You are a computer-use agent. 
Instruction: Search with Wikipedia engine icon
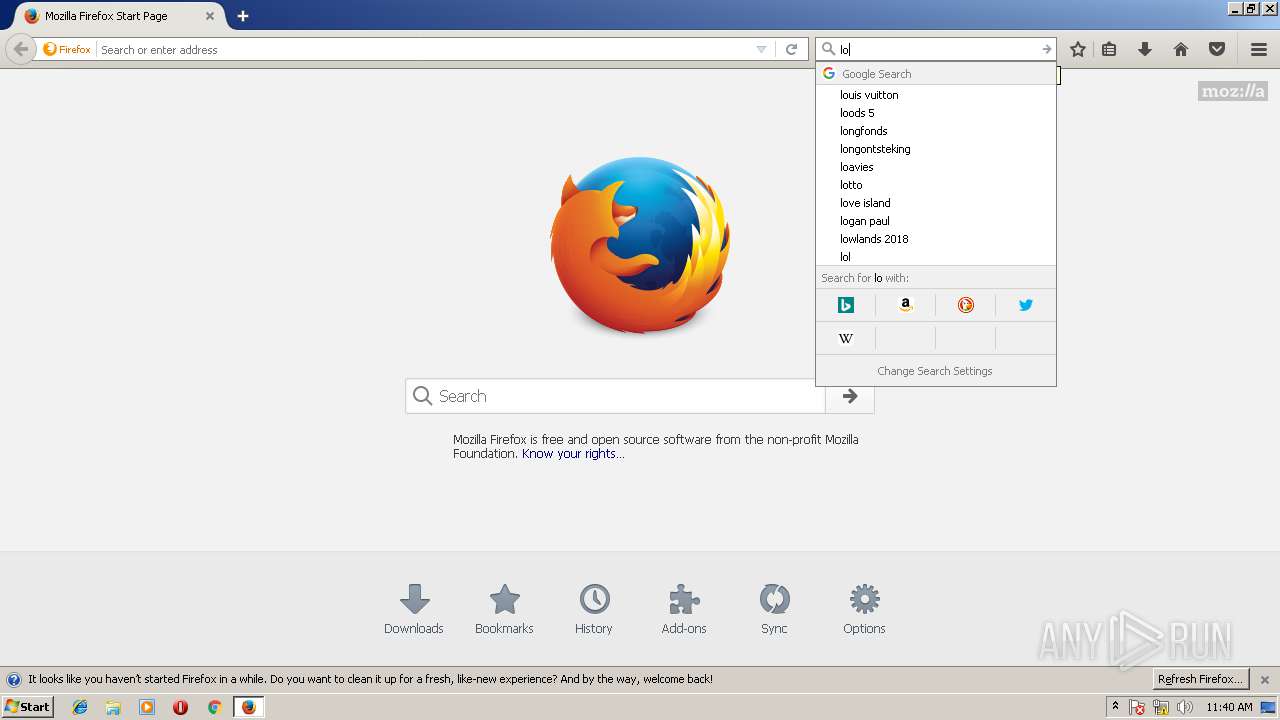[x=846, y=338]
